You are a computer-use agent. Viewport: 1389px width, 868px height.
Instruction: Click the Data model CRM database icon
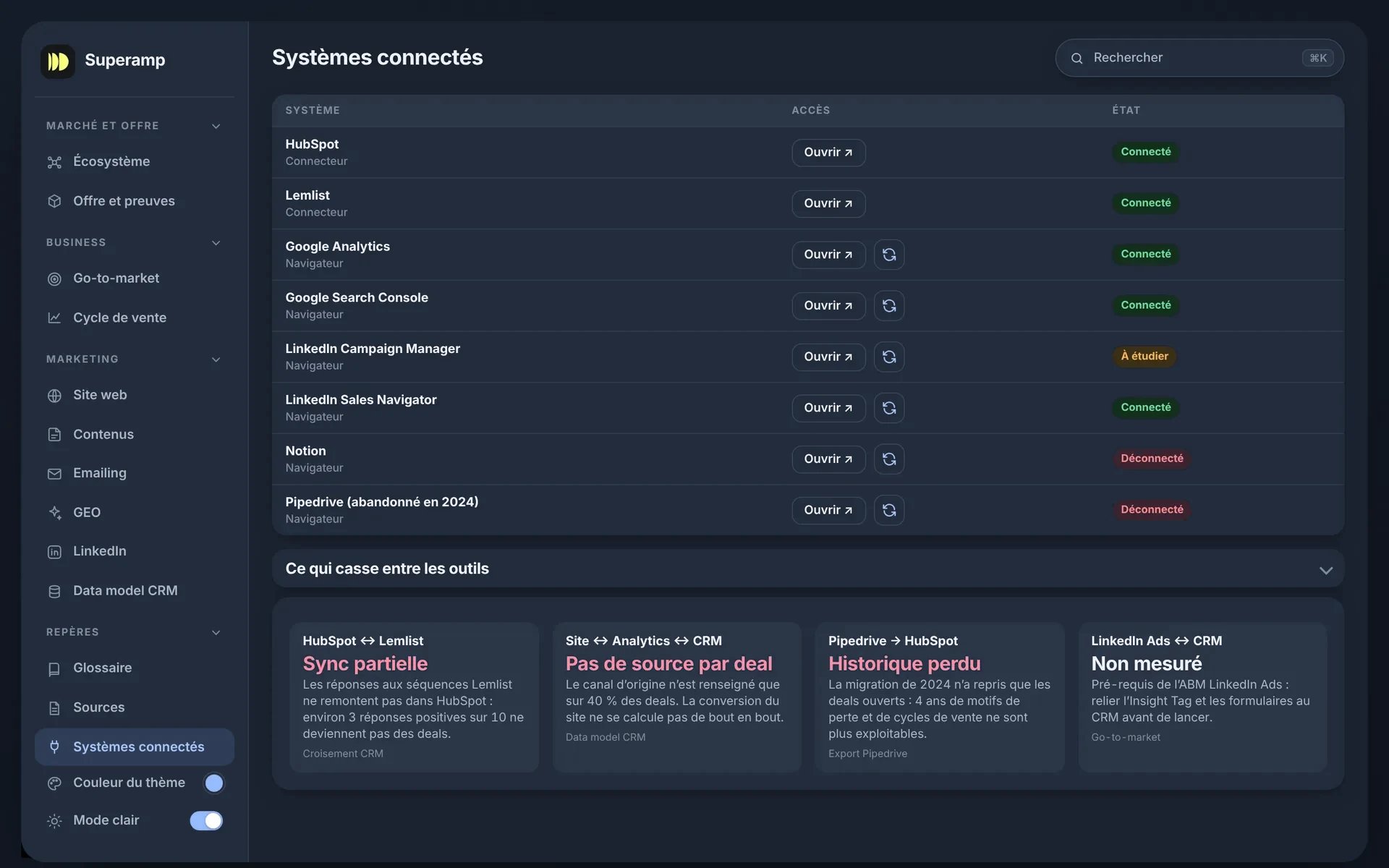point(54,591)
